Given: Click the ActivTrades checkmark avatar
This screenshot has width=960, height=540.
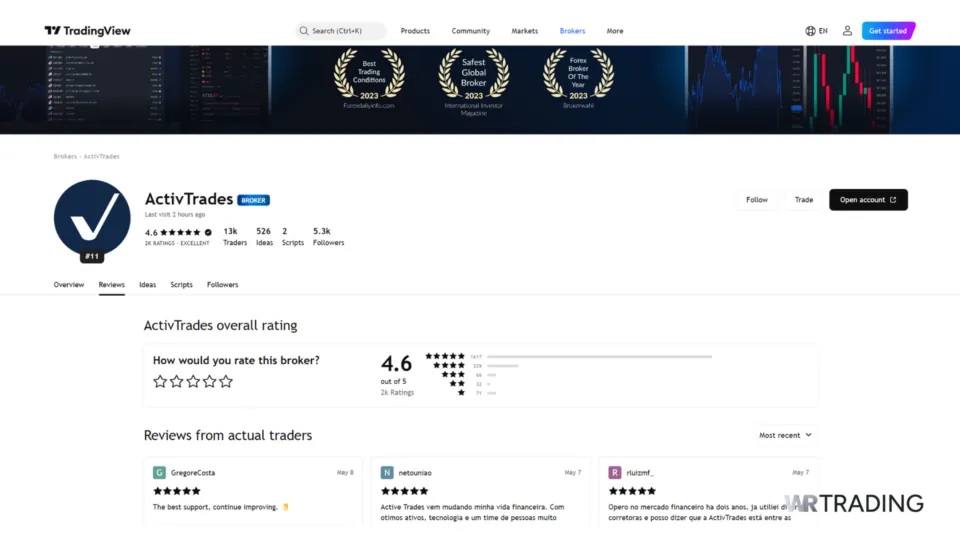Looking at the screenshot, I should coord(92,218).
